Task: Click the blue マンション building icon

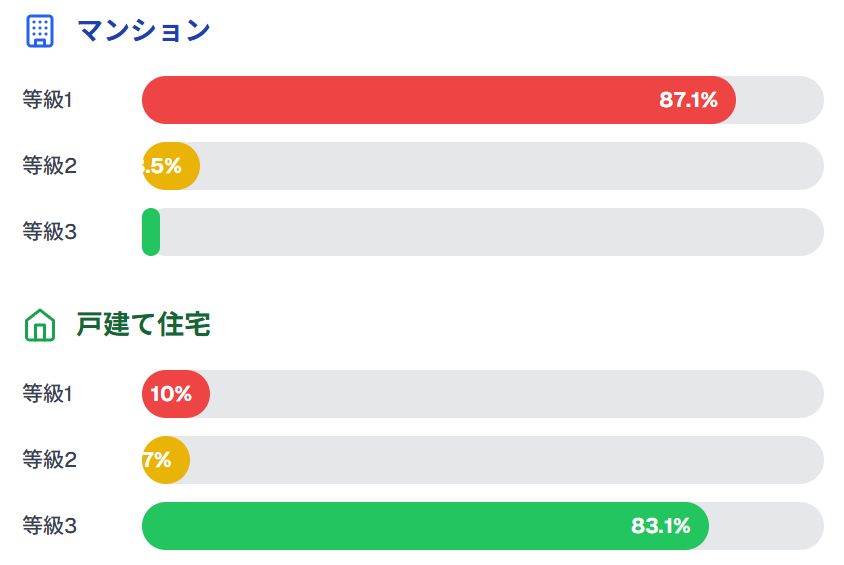Action: click(39, 31)
